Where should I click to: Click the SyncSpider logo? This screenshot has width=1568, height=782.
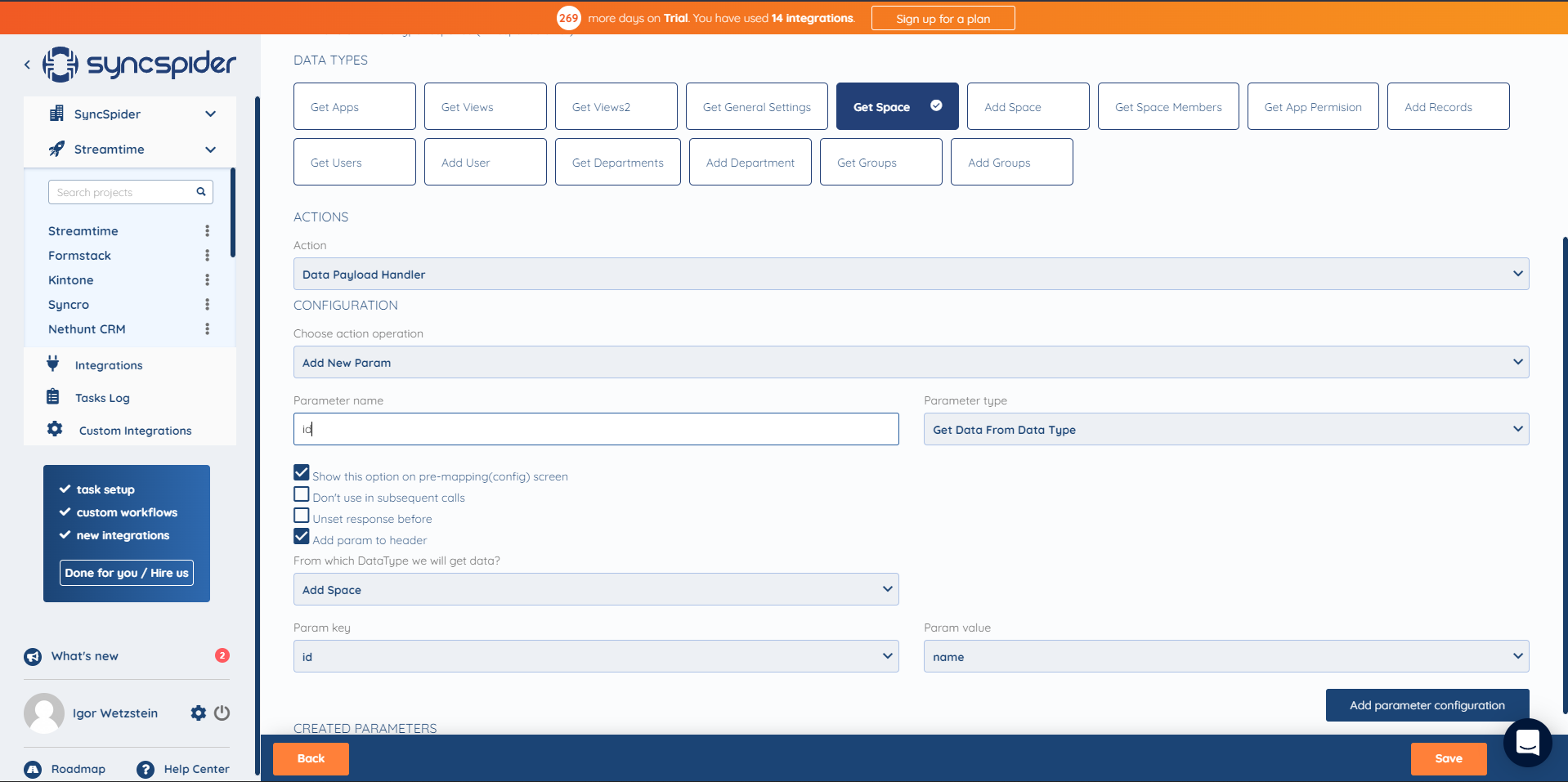pyautogui.click(x=139, y=64)
